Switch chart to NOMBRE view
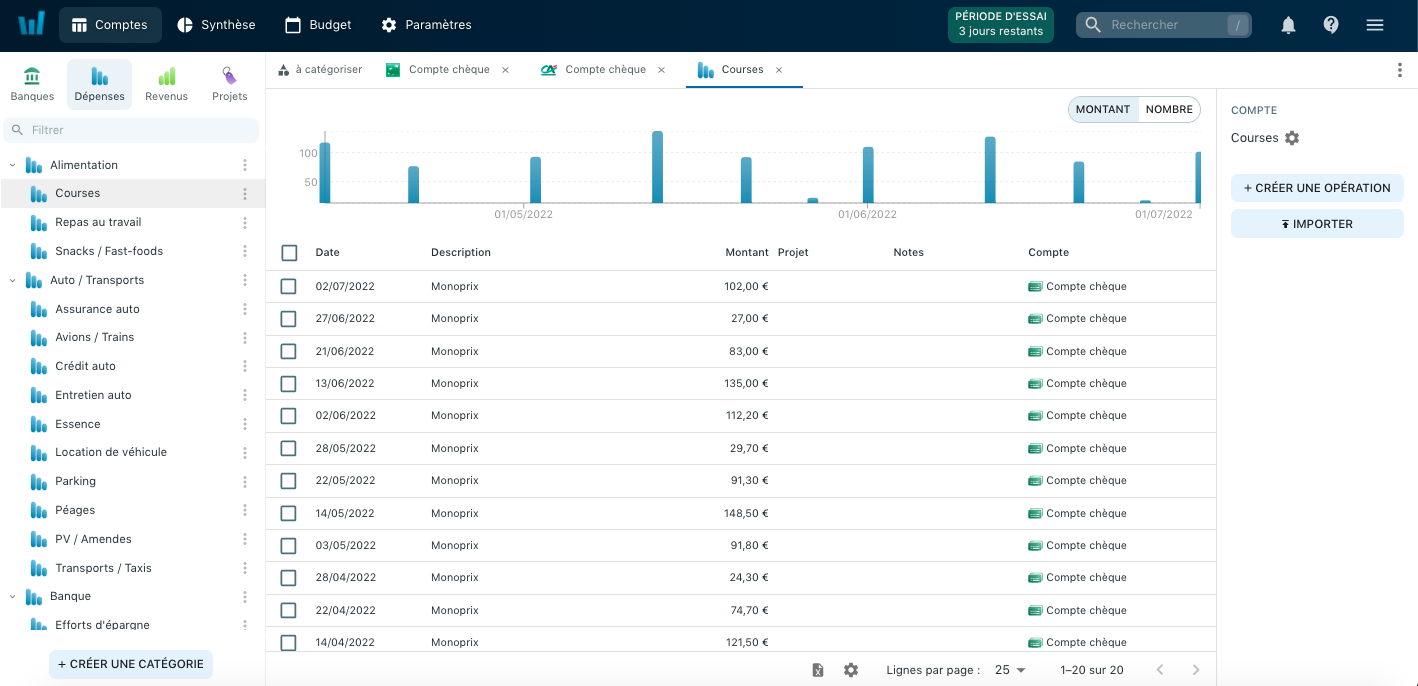1418x686 pixels. [x=1169, y=110]
